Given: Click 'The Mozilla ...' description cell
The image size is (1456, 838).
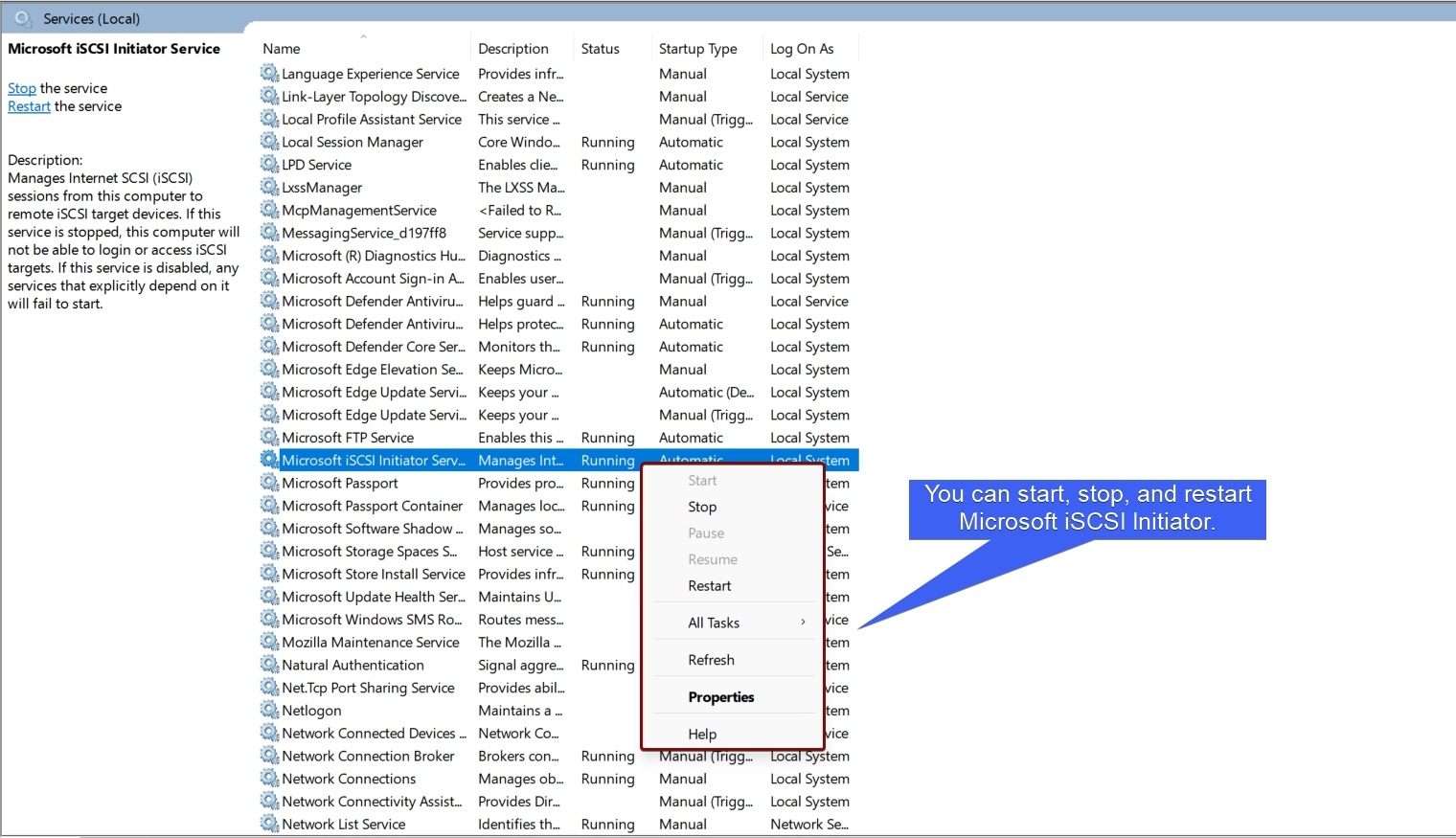Looking at the screenshot, I should [520, 642].
